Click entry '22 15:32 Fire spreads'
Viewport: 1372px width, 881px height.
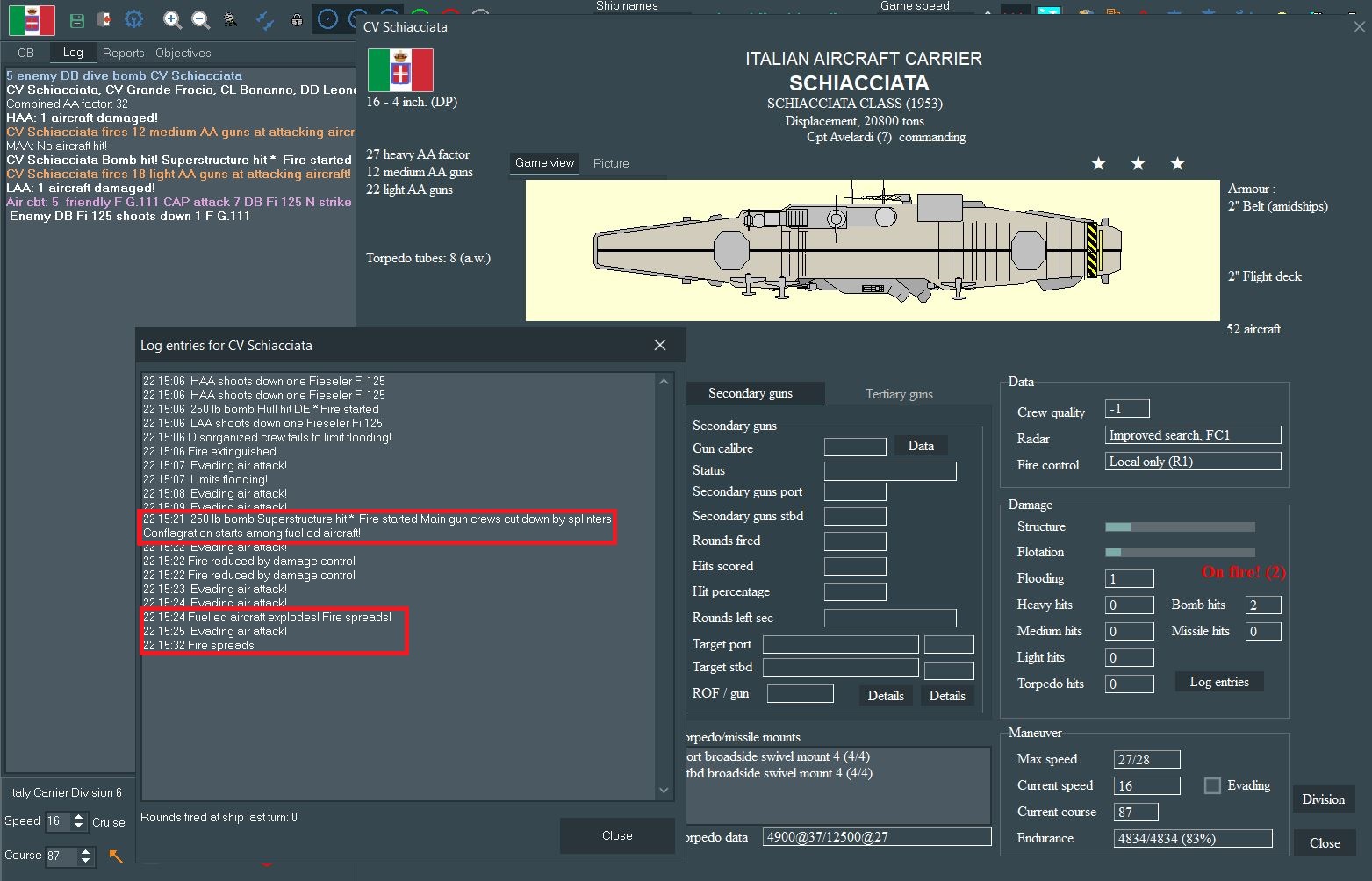pos(198,645)
